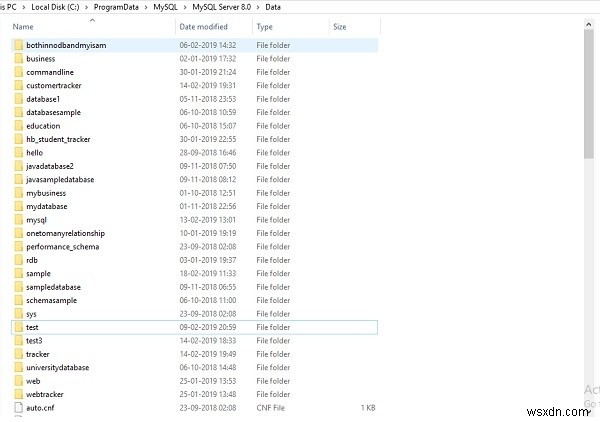Navigate to MySQL breadcrumb segment

point(165,7)
